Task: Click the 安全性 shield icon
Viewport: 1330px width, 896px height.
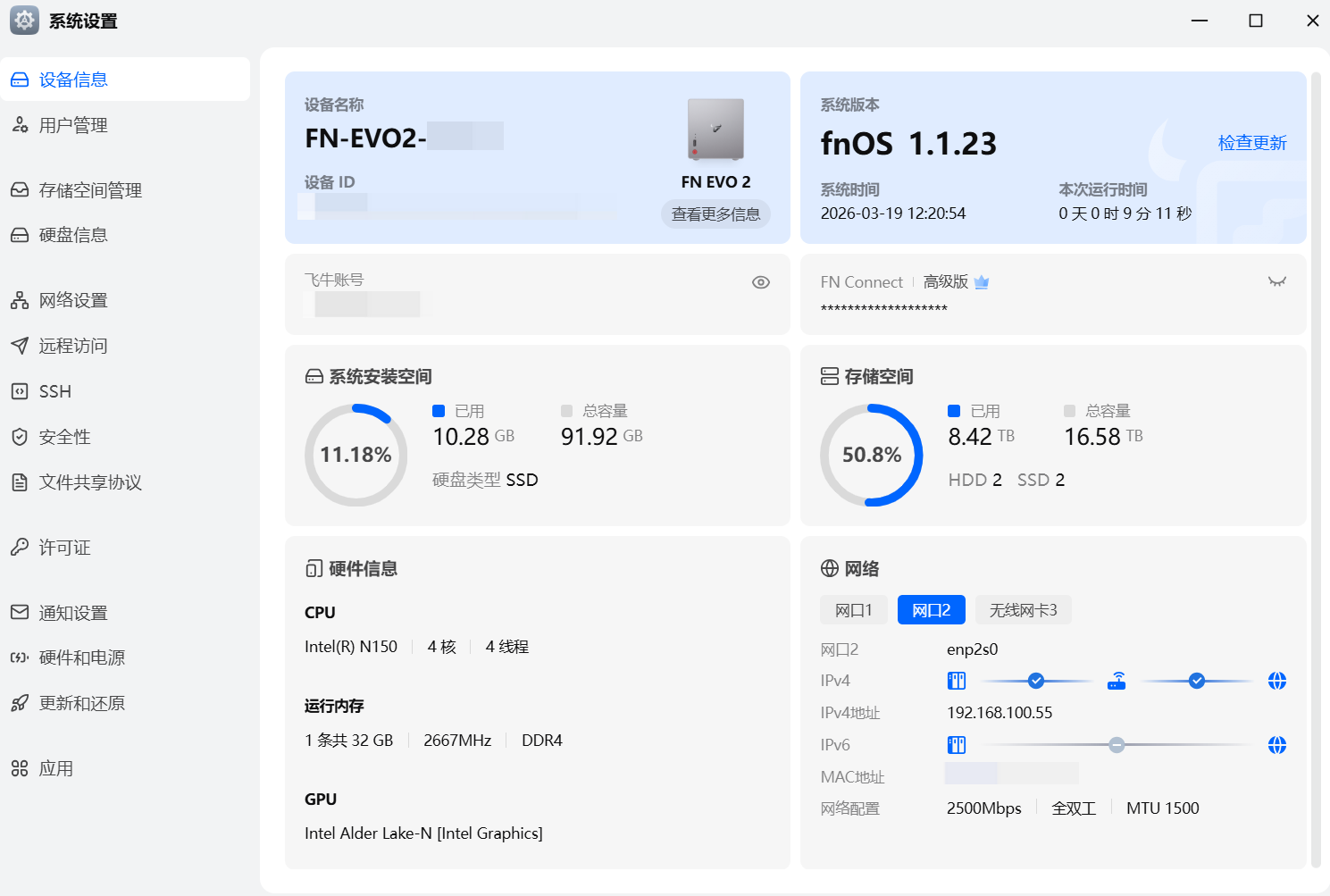Action: 20,437
